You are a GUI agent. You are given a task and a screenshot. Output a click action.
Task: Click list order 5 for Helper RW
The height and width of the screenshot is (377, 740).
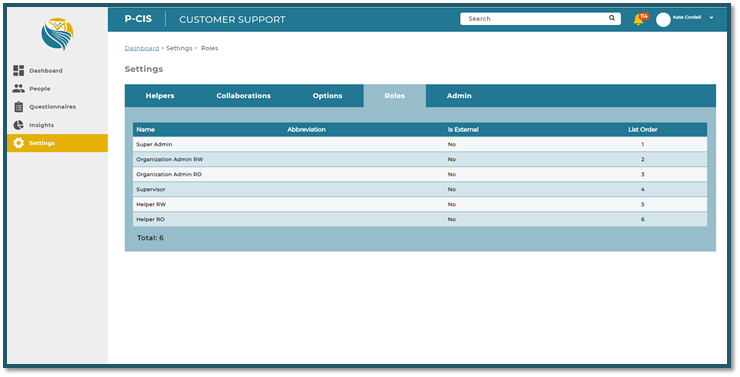pos(642,204)
